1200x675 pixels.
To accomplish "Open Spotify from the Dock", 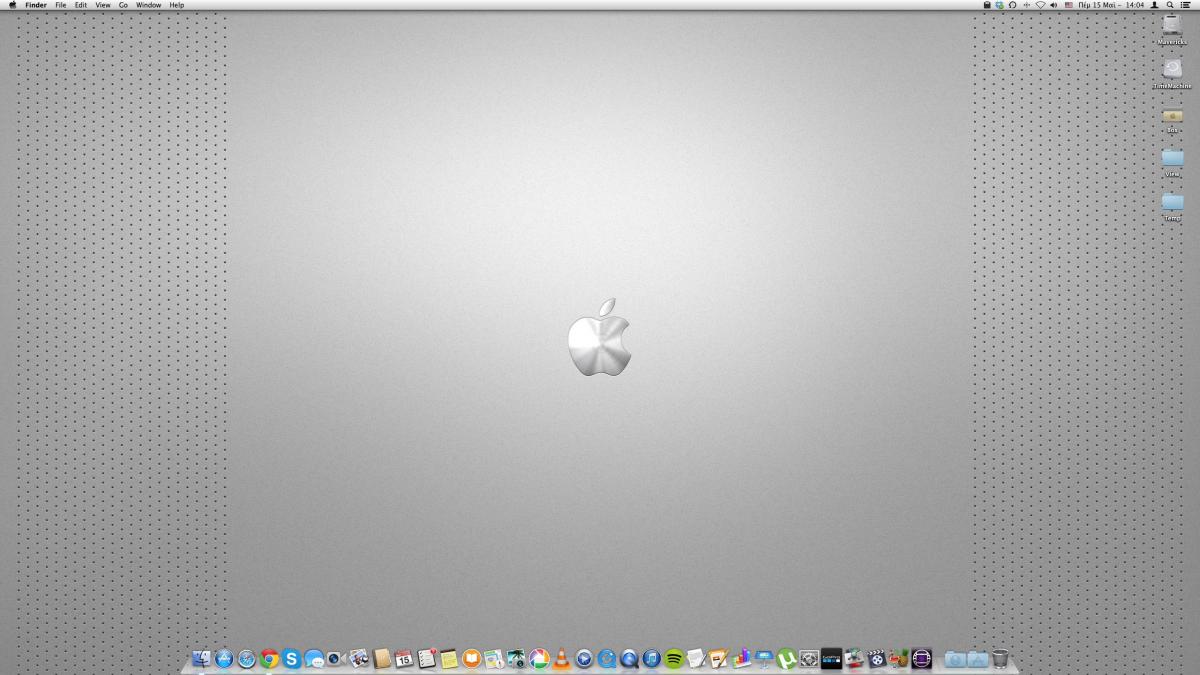I will (674, 658).
